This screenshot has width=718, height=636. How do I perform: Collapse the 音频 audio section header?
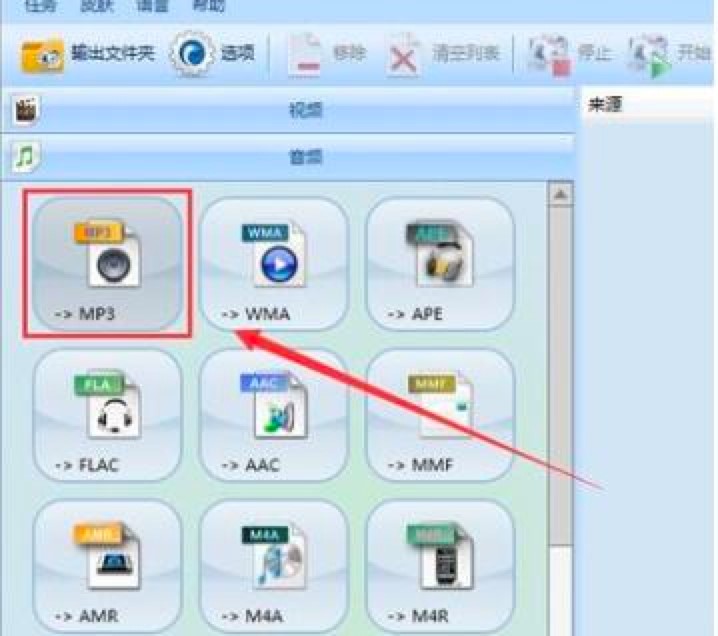(x=288, y=158)
